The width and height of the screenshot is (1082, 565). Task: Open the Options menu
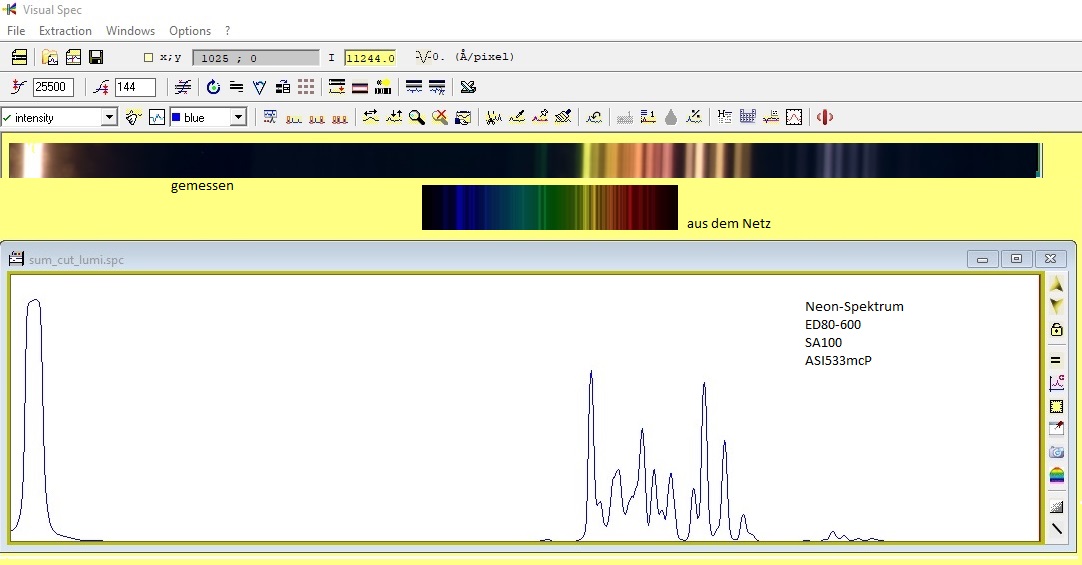pyautogui.click(x=190, y=31)
